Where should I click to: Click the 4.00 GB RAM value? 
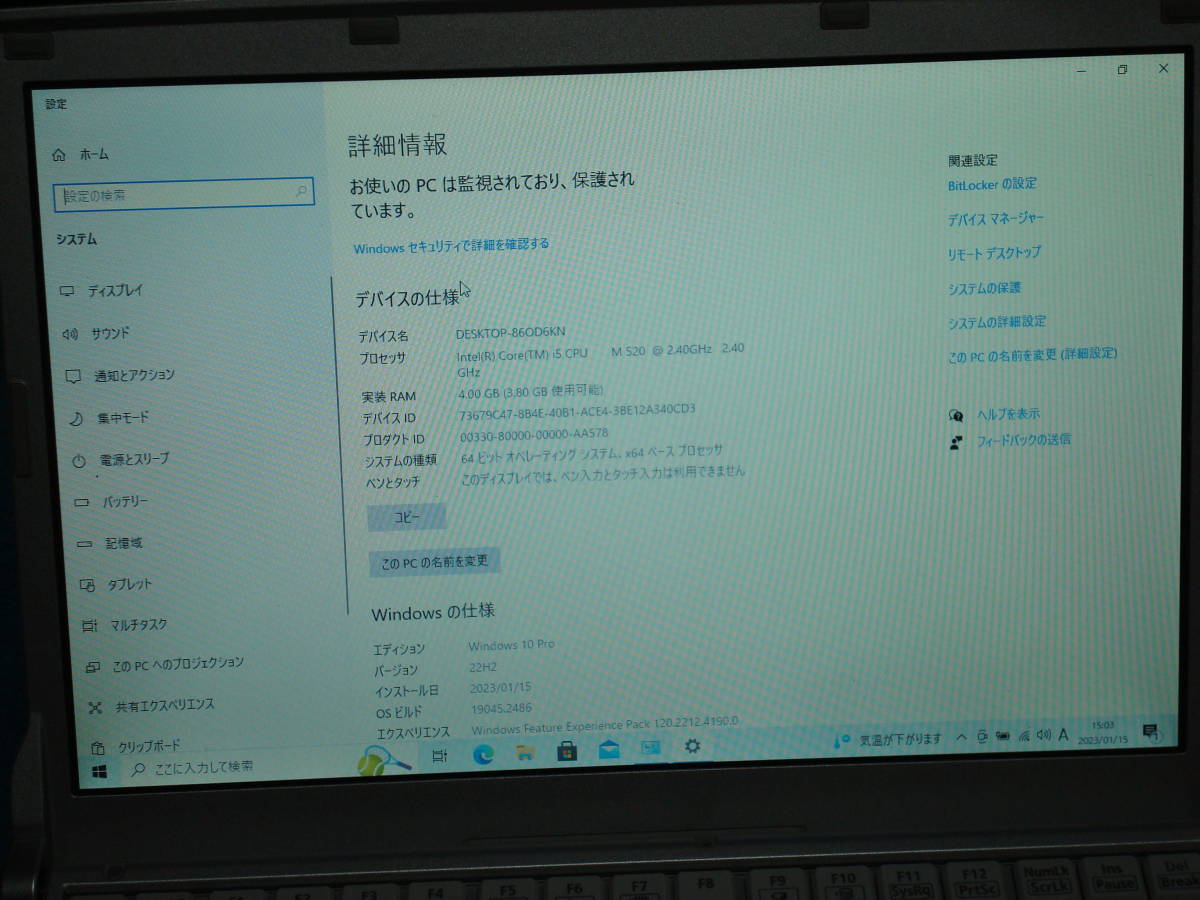(530, 391)
